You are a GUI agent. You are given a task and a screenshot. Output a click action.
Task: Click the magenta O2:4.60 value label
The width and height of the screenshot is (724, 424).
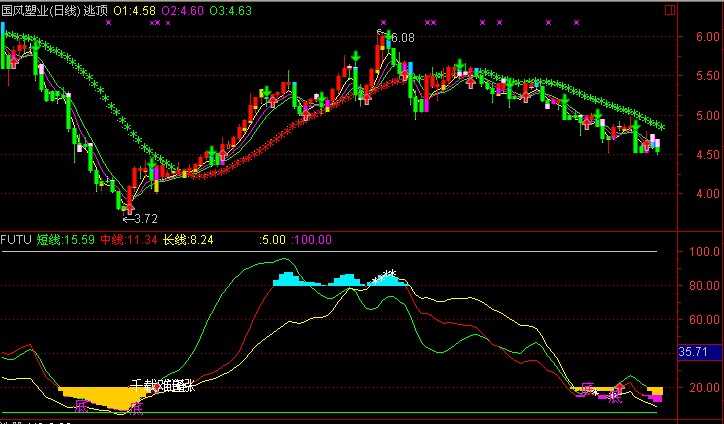tap(183, 9)
